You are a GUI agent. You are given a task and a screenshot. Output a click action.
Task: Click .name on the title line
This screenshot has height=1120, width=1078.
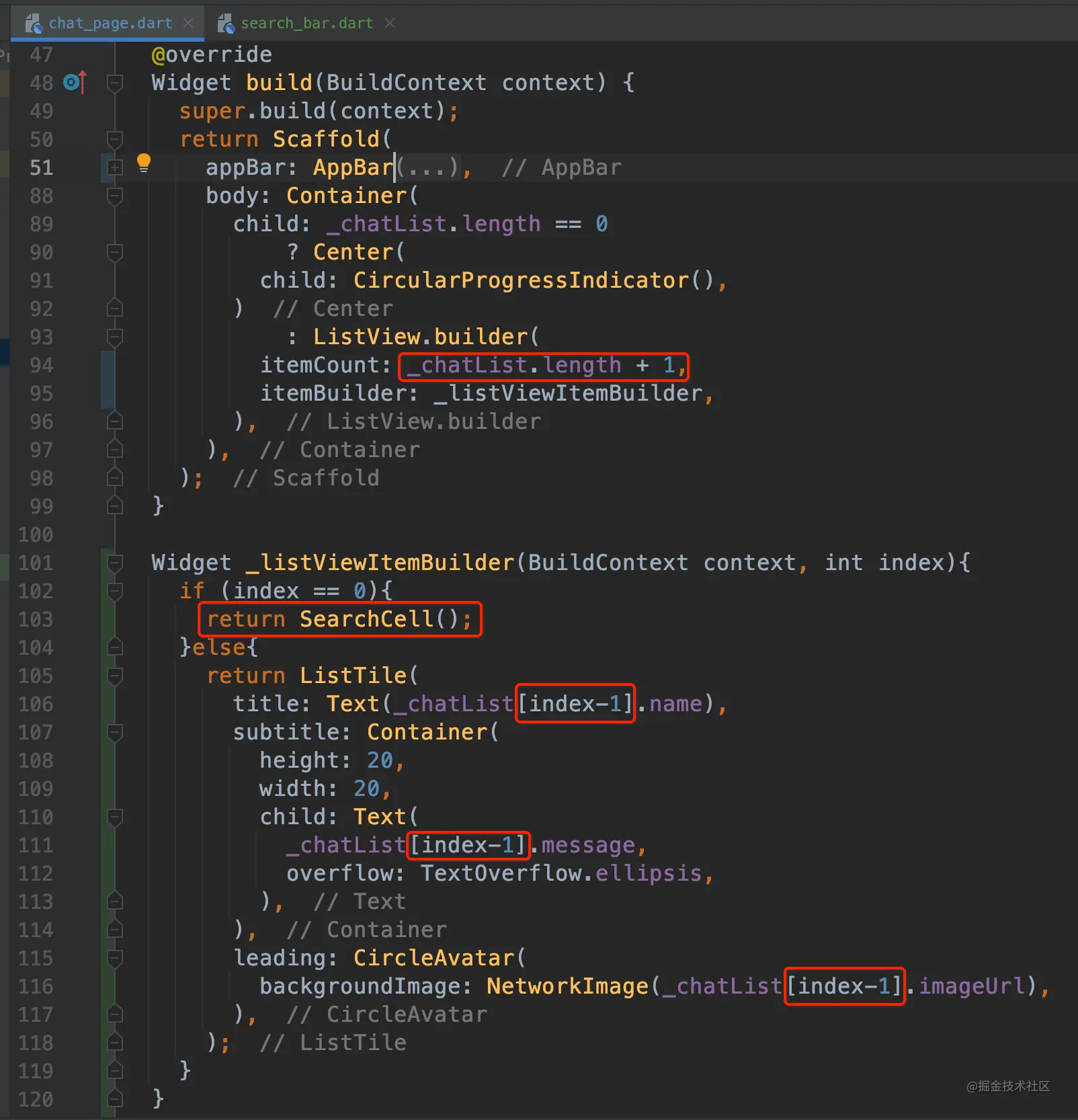click(669, 704)
